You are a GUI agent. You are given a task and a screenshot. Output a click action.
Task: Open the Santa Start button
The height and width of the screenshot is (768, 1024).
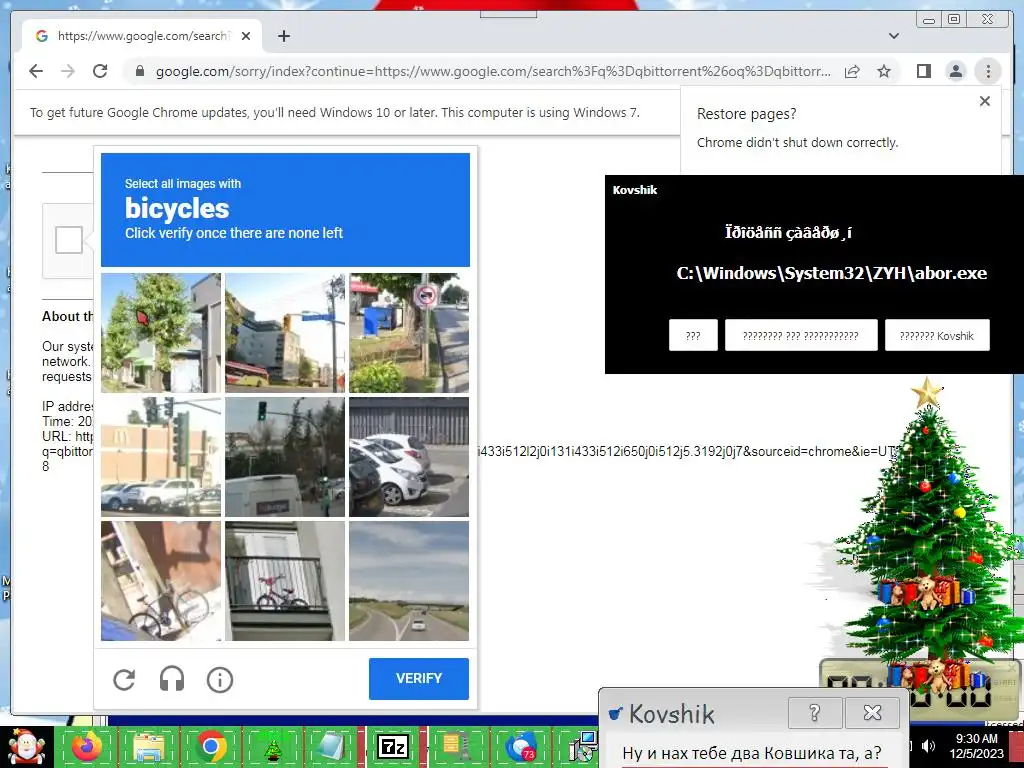click(x=26, y=747)
